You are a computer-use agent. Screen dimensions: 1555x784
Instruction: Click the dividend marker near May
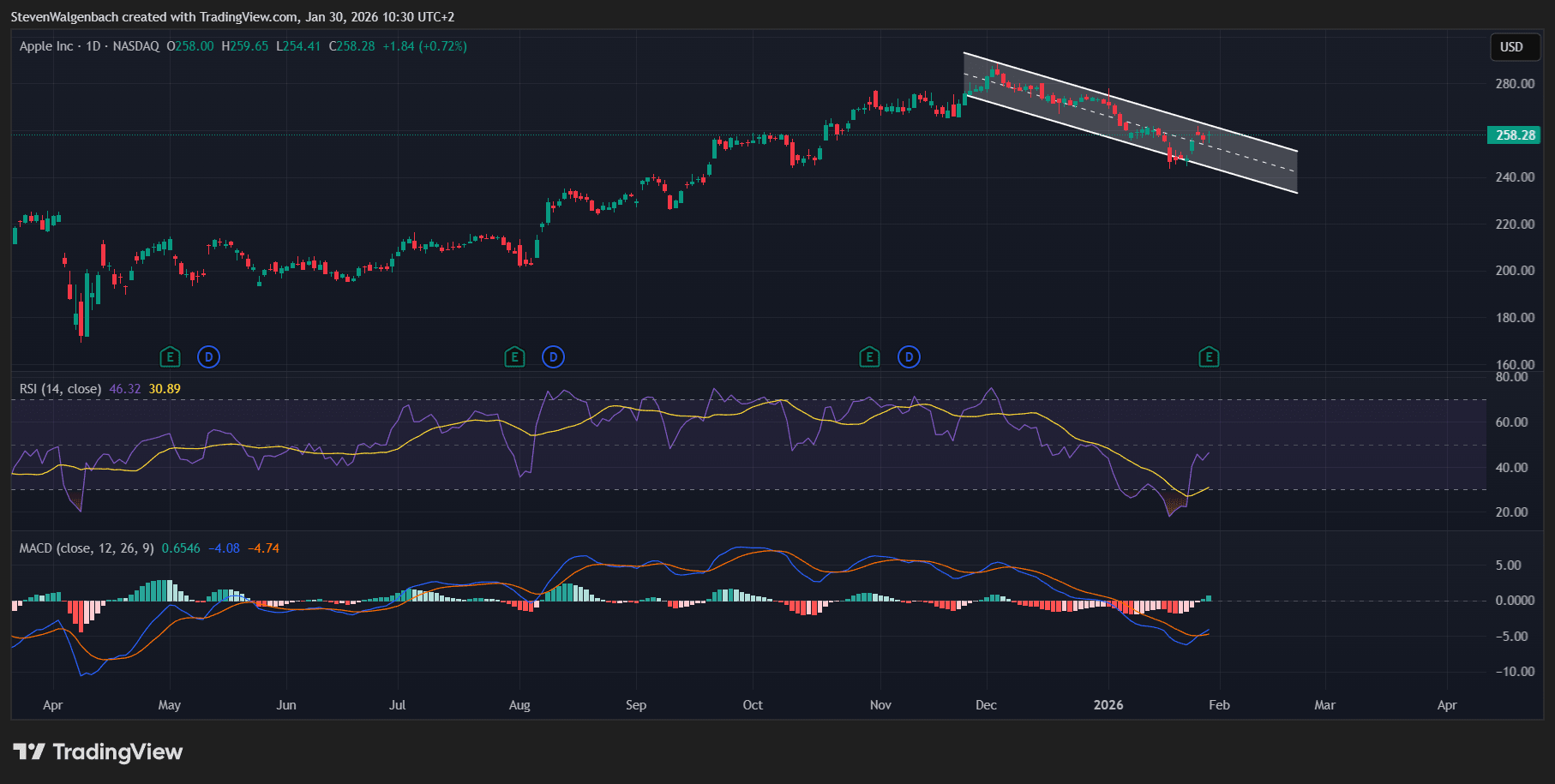(208, 356)
